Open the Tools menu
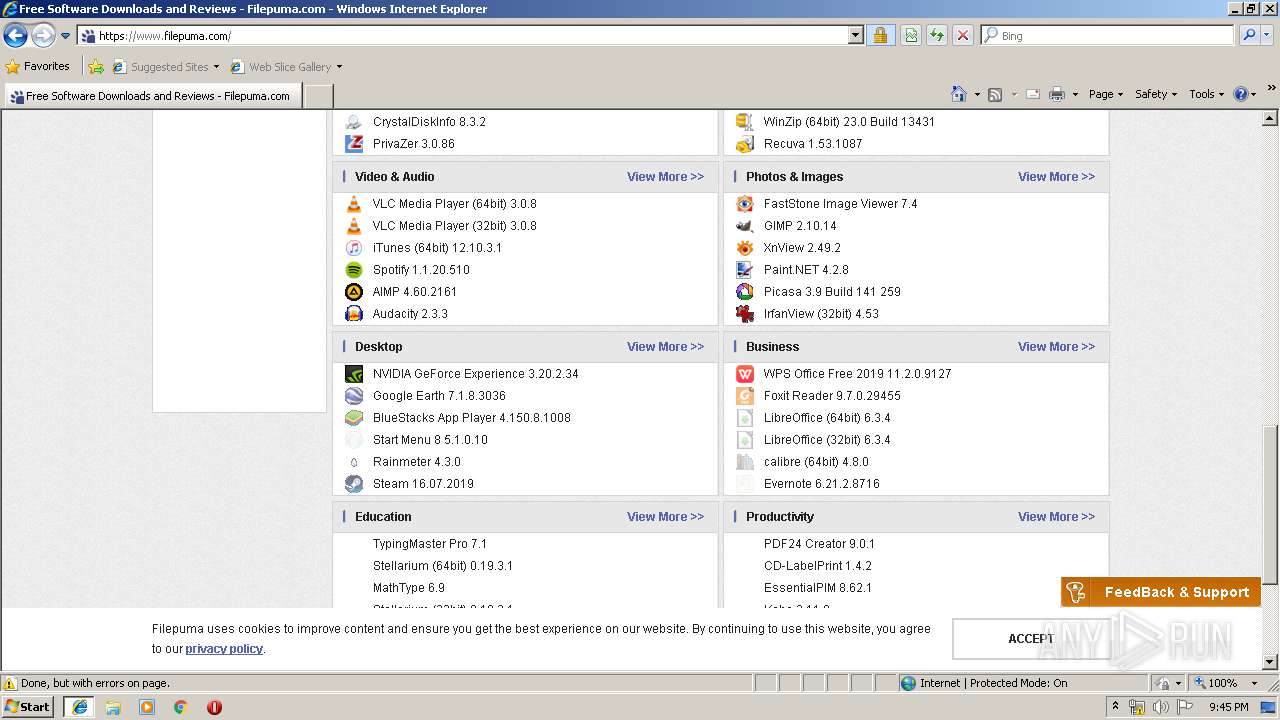This screenshot has height=720, width=1280. point(1206,94)
